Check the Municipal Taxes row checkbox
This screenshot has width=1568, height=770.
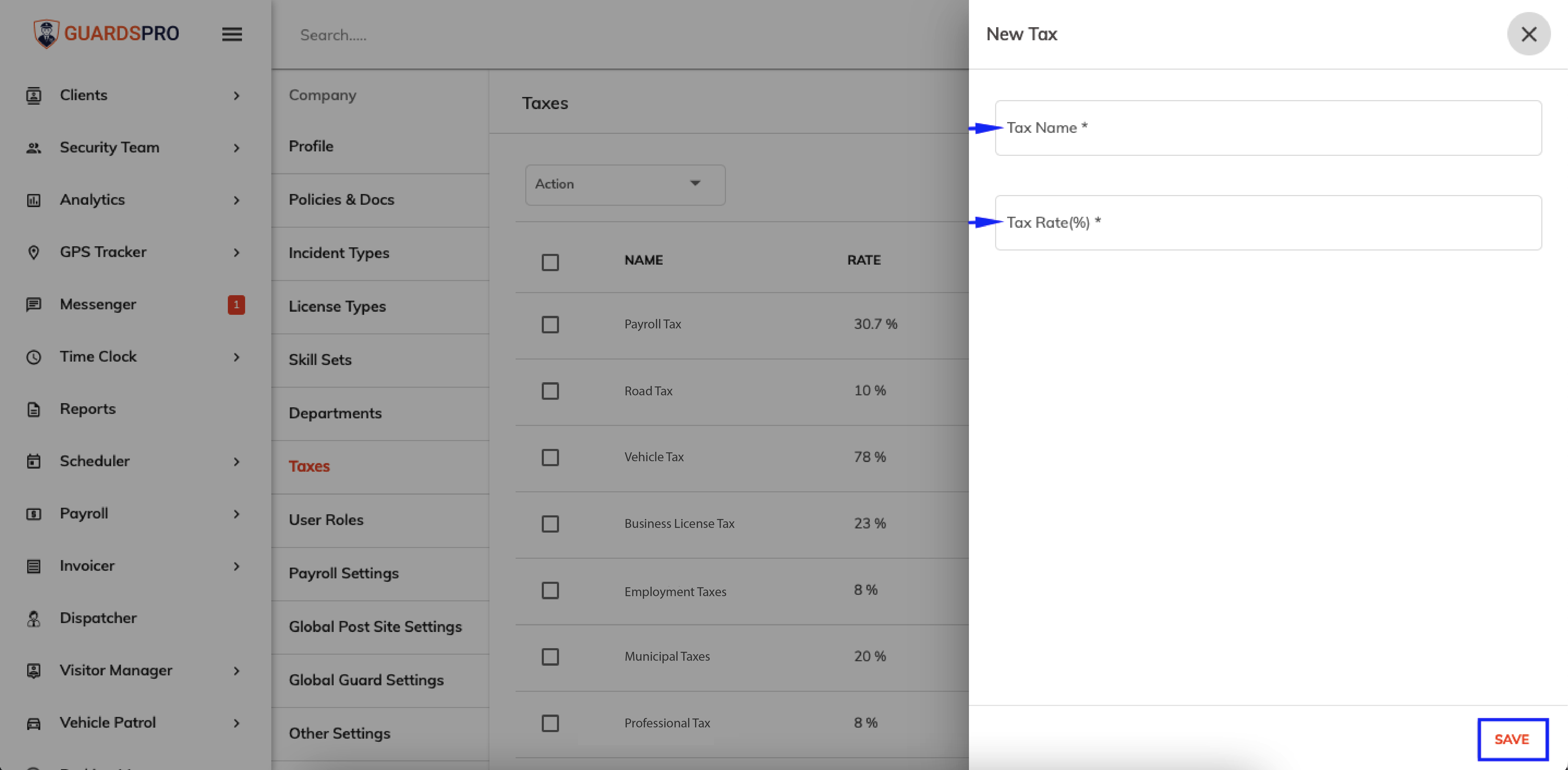coord(550,657)
